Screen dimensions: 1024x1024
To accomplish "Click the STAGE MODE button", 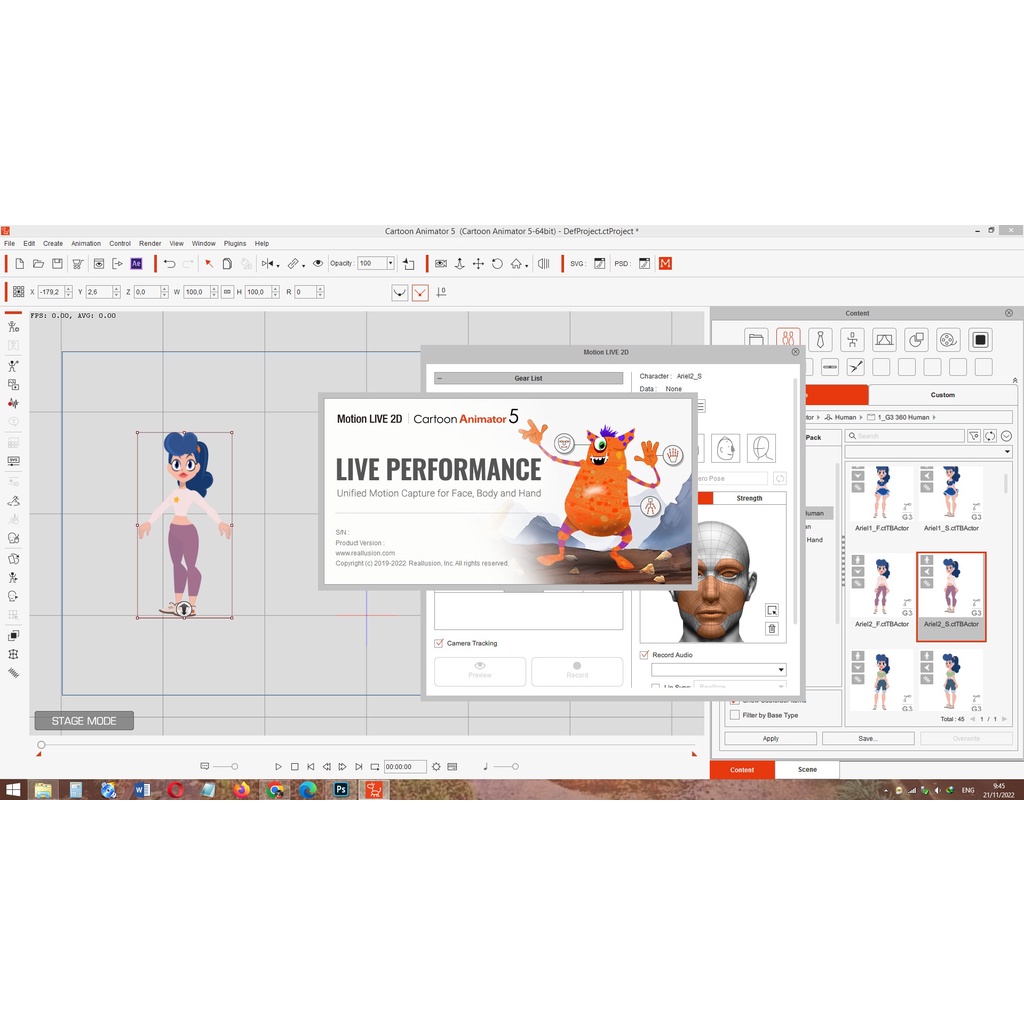I will 84,721.
